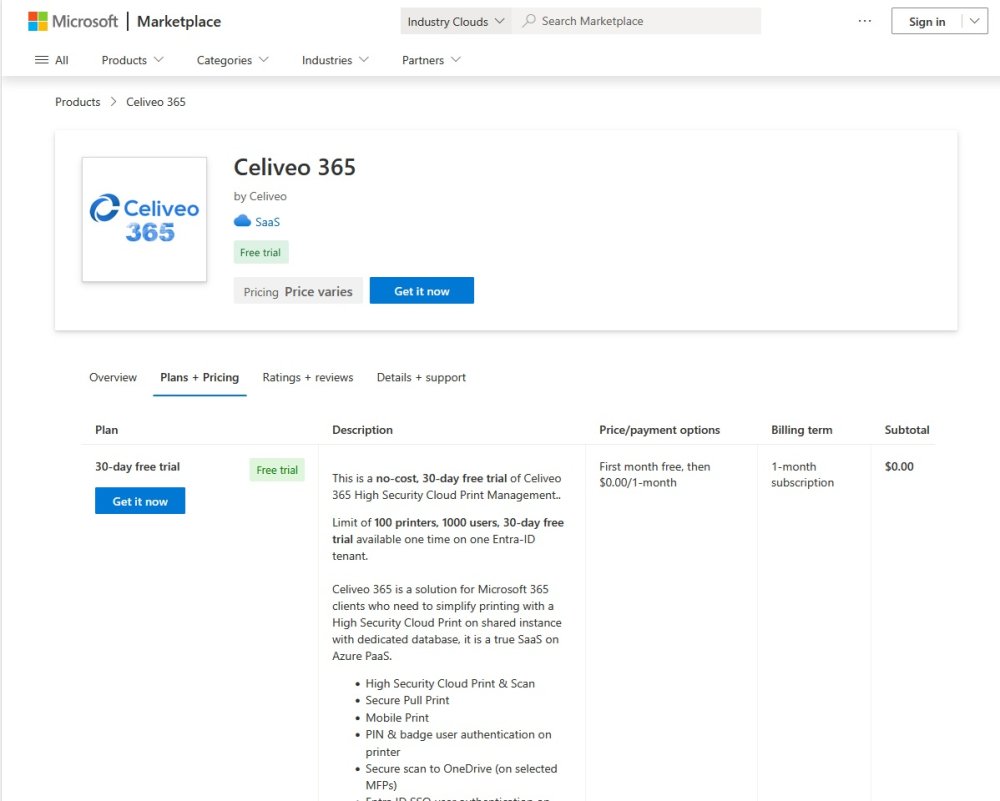
Task: Click Get it now under 30-day free trial
Action: 140,501
